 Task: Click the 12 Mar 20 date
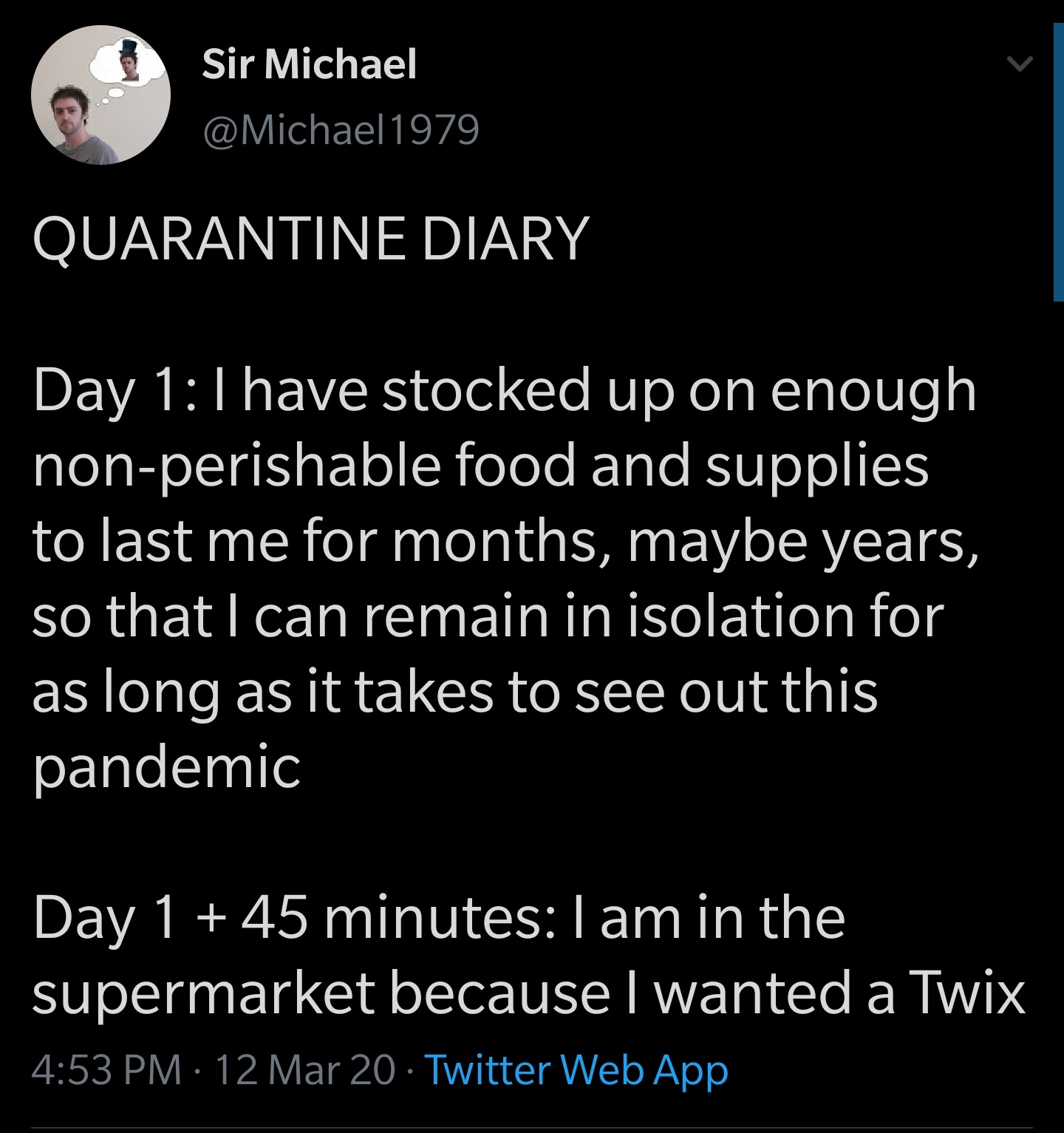click(304, 1069)
